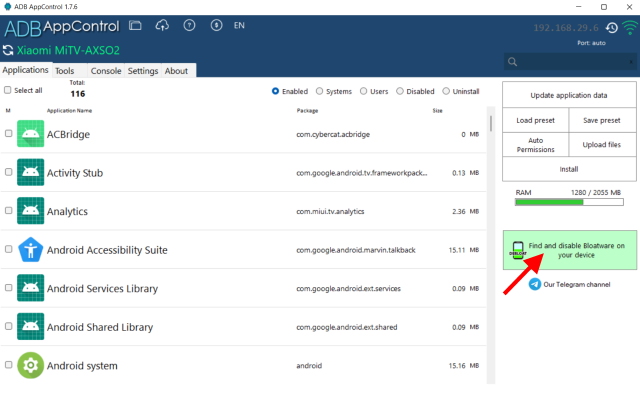This screenshot has height=393, width=640.
Task: Open Our Telegram channel link
Action: coord(577,284)
